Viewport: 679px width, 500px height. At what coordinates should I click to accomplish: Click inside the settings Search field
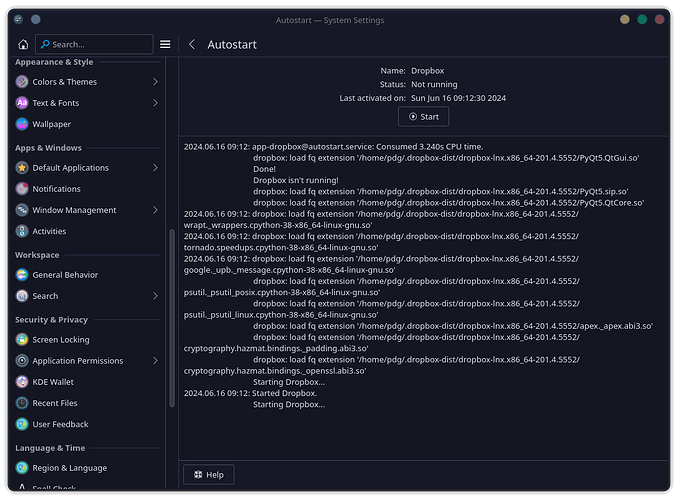[94, 44]
